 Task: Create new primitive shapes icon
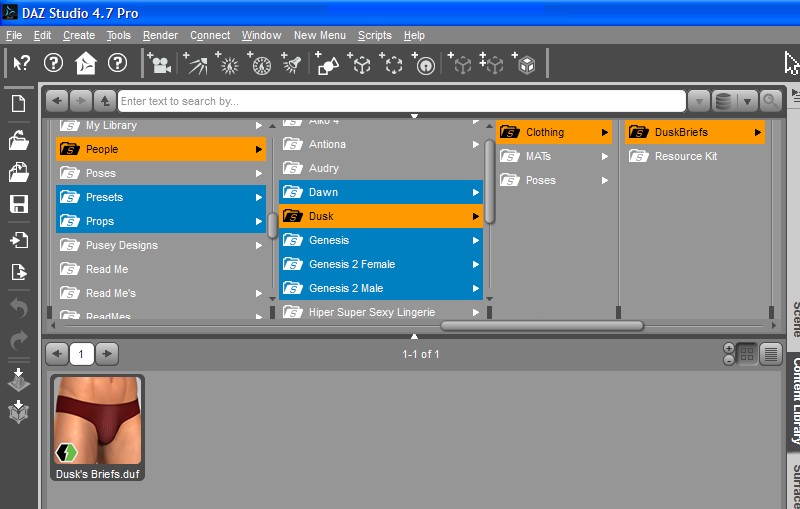coord(327,64)
